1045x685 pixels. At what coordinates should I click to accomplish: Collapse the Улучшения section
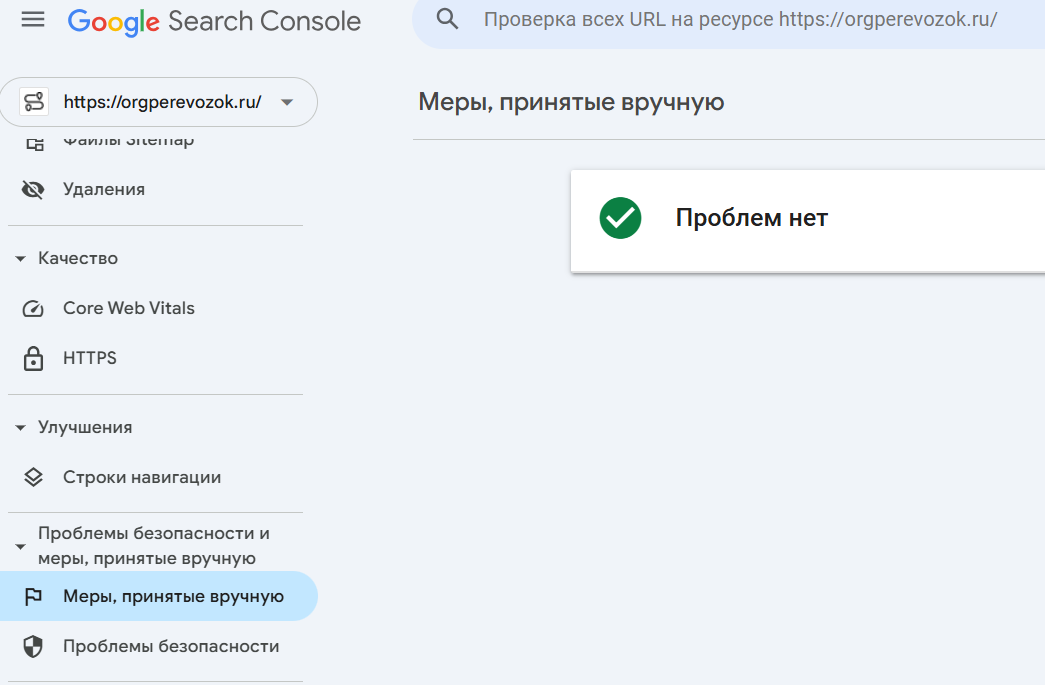click(x=20, y=427)
